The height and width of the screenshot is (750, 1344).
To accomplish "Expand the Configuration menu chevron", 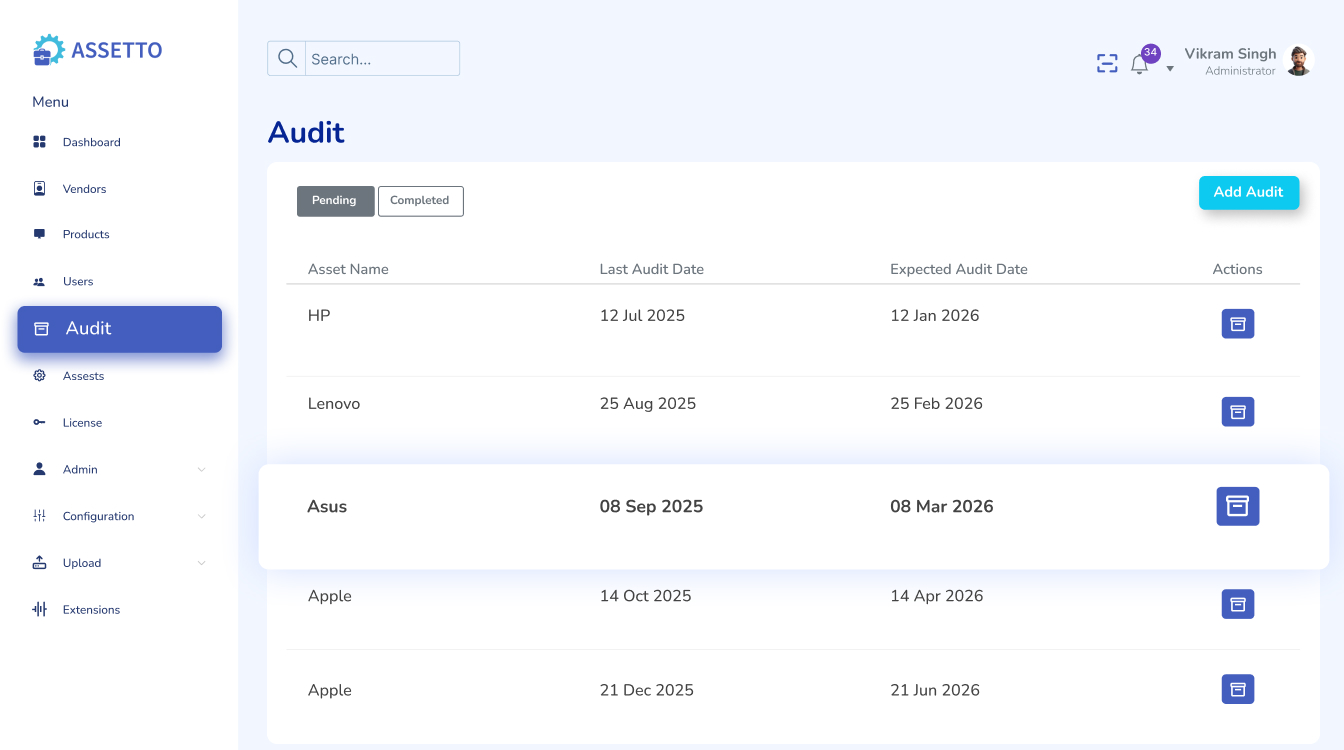I will (x=201, y=517).
